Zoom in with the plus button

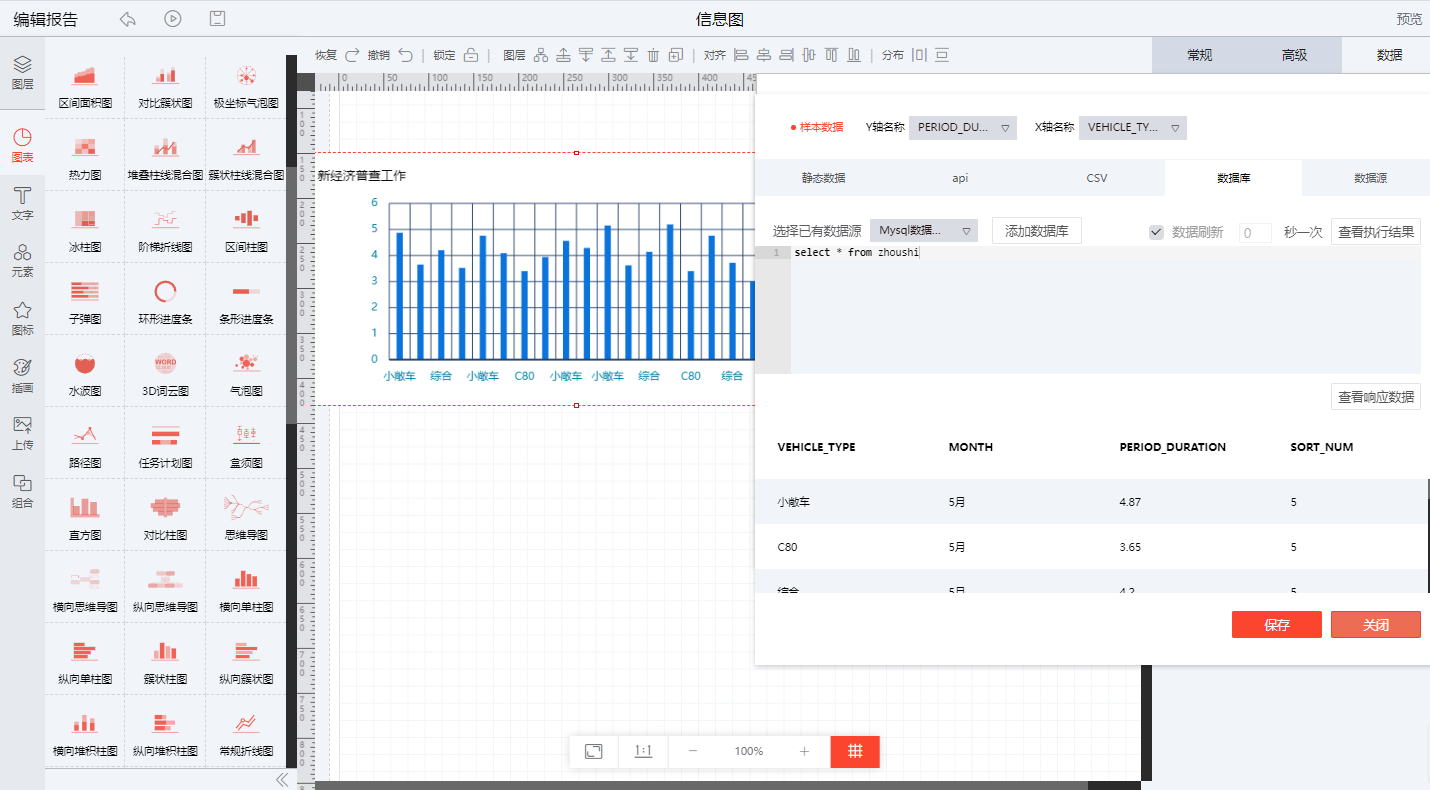click(x=805, y=751)
